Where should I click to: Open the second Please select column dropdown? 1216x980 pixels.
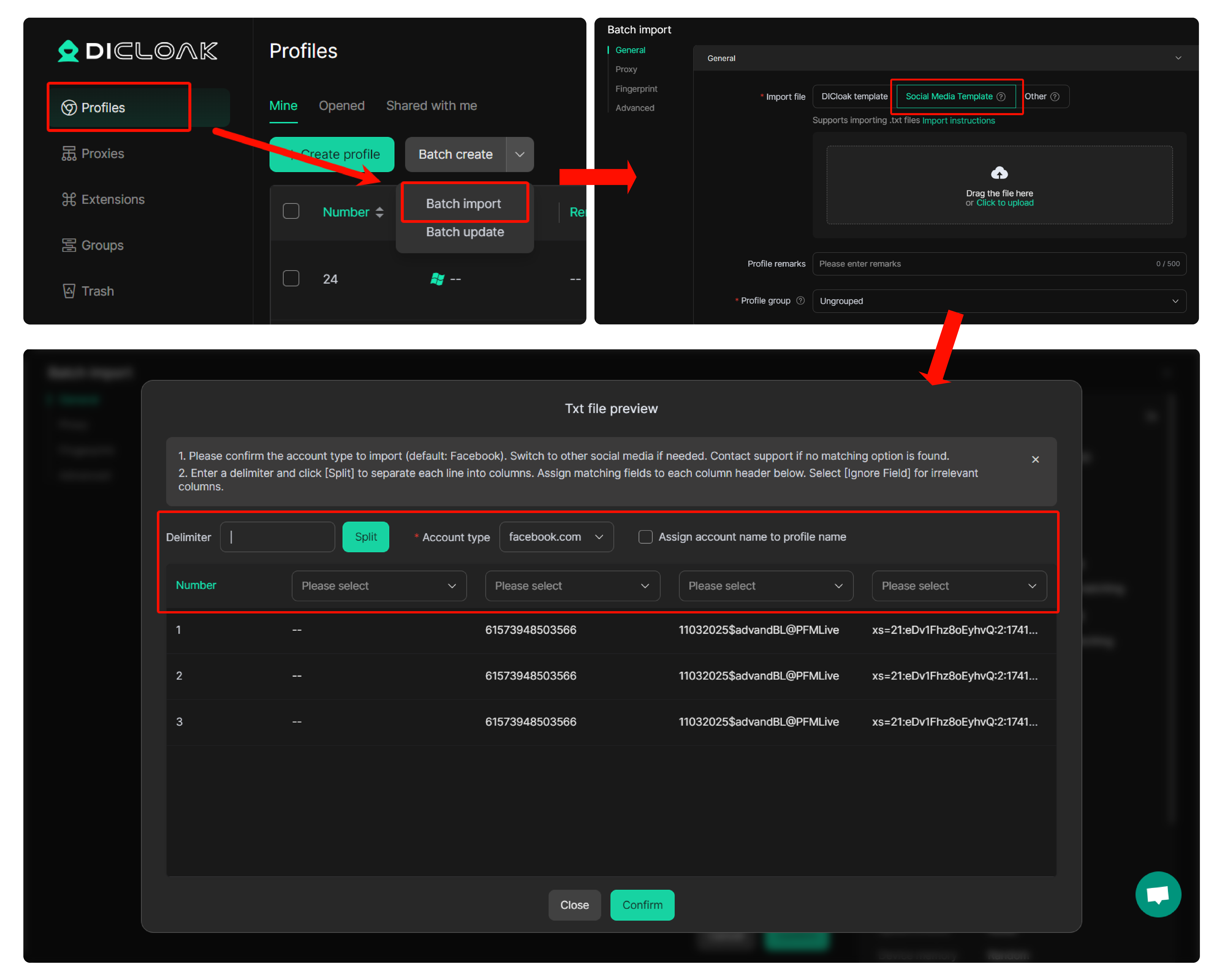click(x=572, y=586)
